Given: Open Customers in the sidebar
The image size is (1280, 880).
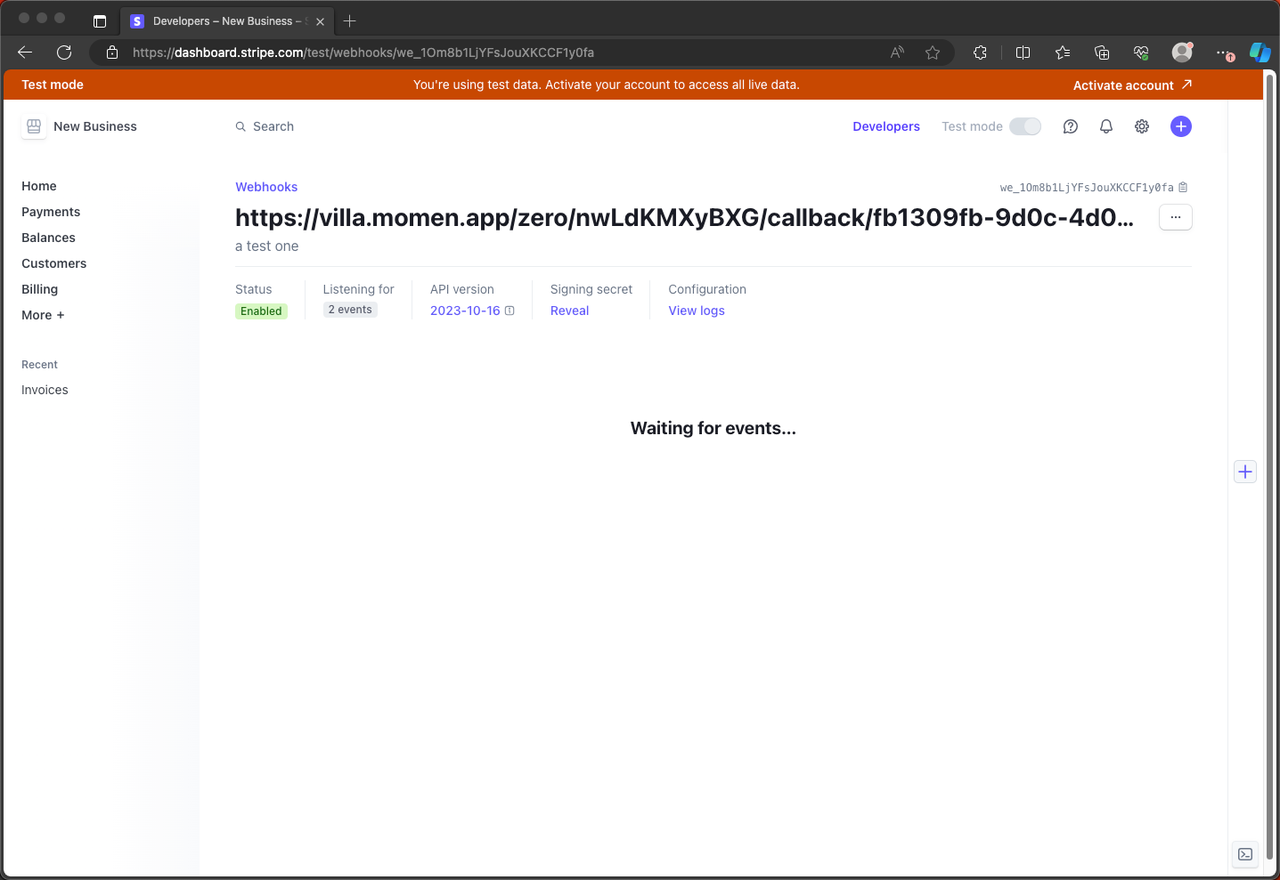Looking at the screenshot, I should point(54,264).
